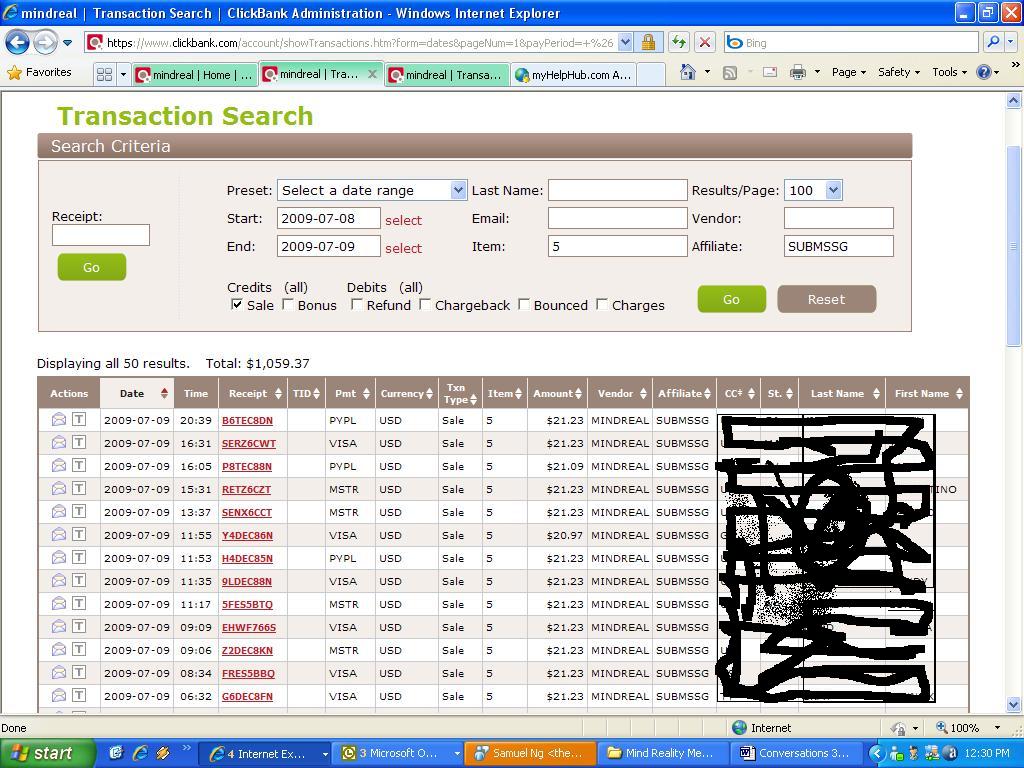Click the Home icon in command bar
Viewport: 1024px width, 768px height.
(688, 72)
